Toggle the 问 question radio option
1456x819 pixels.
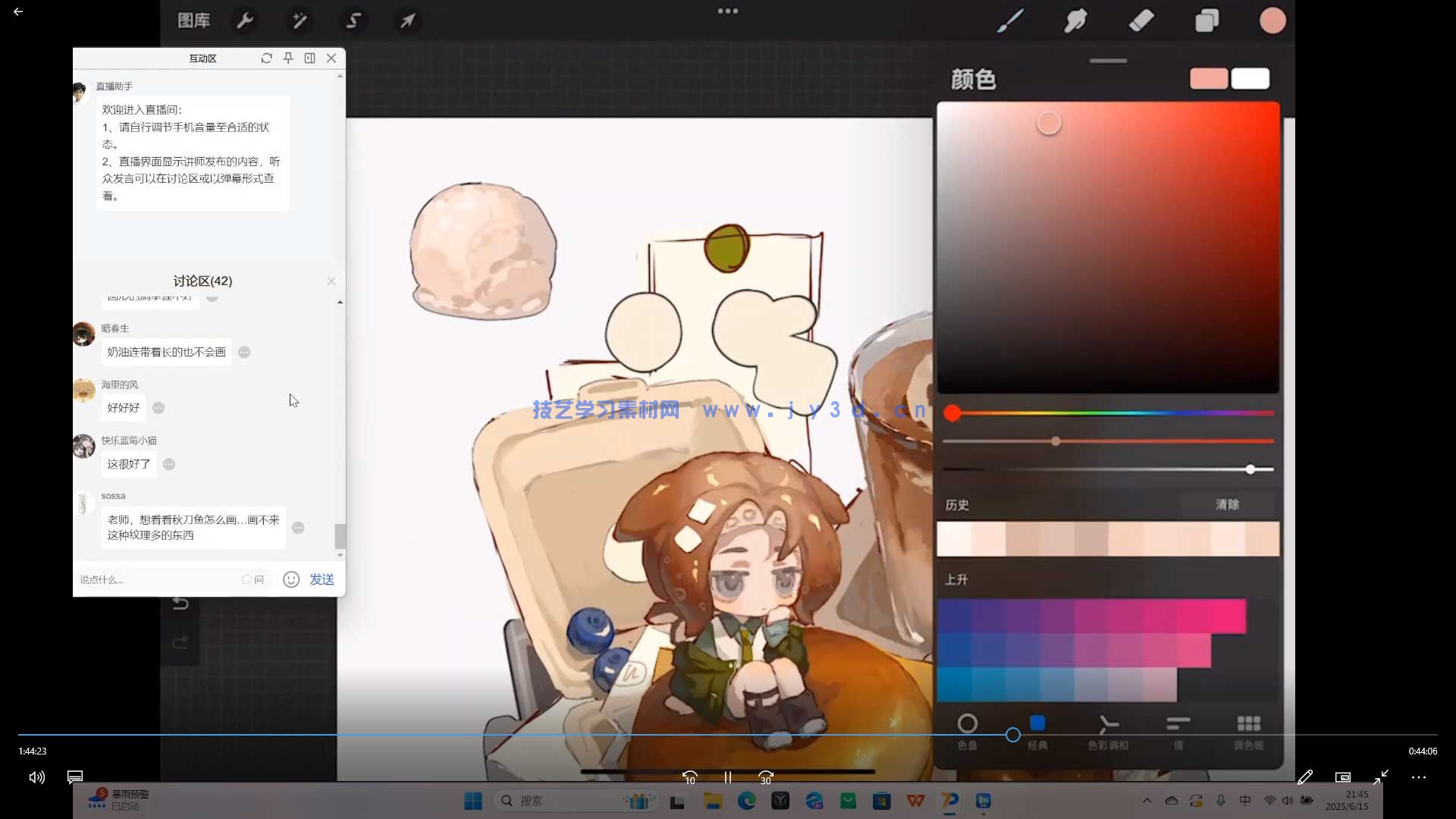tap(247, 579)
